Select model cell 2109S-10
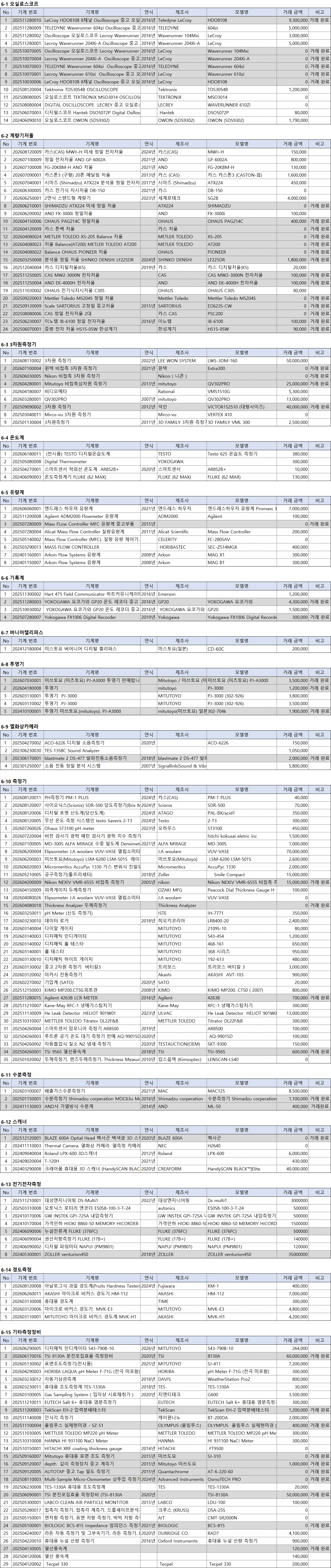Image resolution: width=331 pixels, height=1568 pixels. coord(241,928)
